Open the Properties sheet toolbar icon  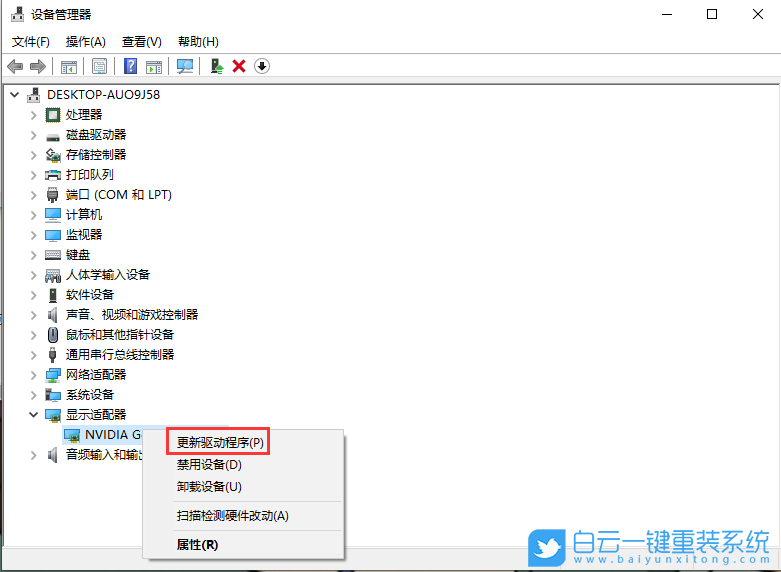(100, 66)
